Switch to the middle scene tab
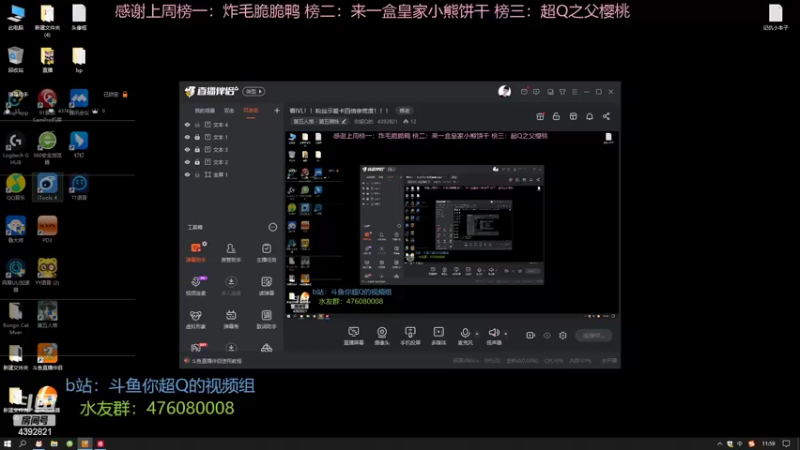This screenshot has height=450, width=800. click(229, 110)
